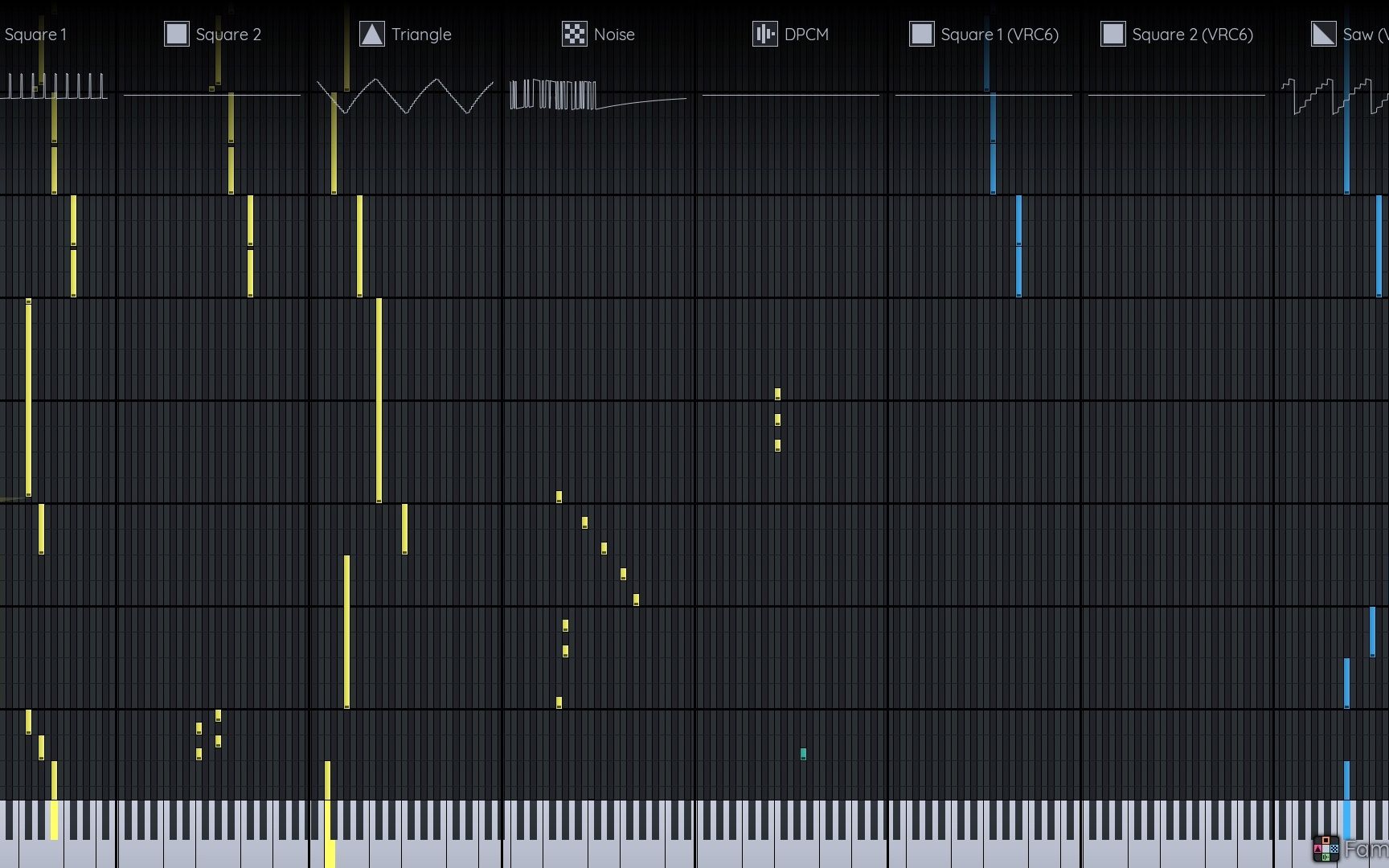This screenshot has height=868, width=1389.
Task: Click the Triangle waveform oscilloscope display
Action: point(405,96)
